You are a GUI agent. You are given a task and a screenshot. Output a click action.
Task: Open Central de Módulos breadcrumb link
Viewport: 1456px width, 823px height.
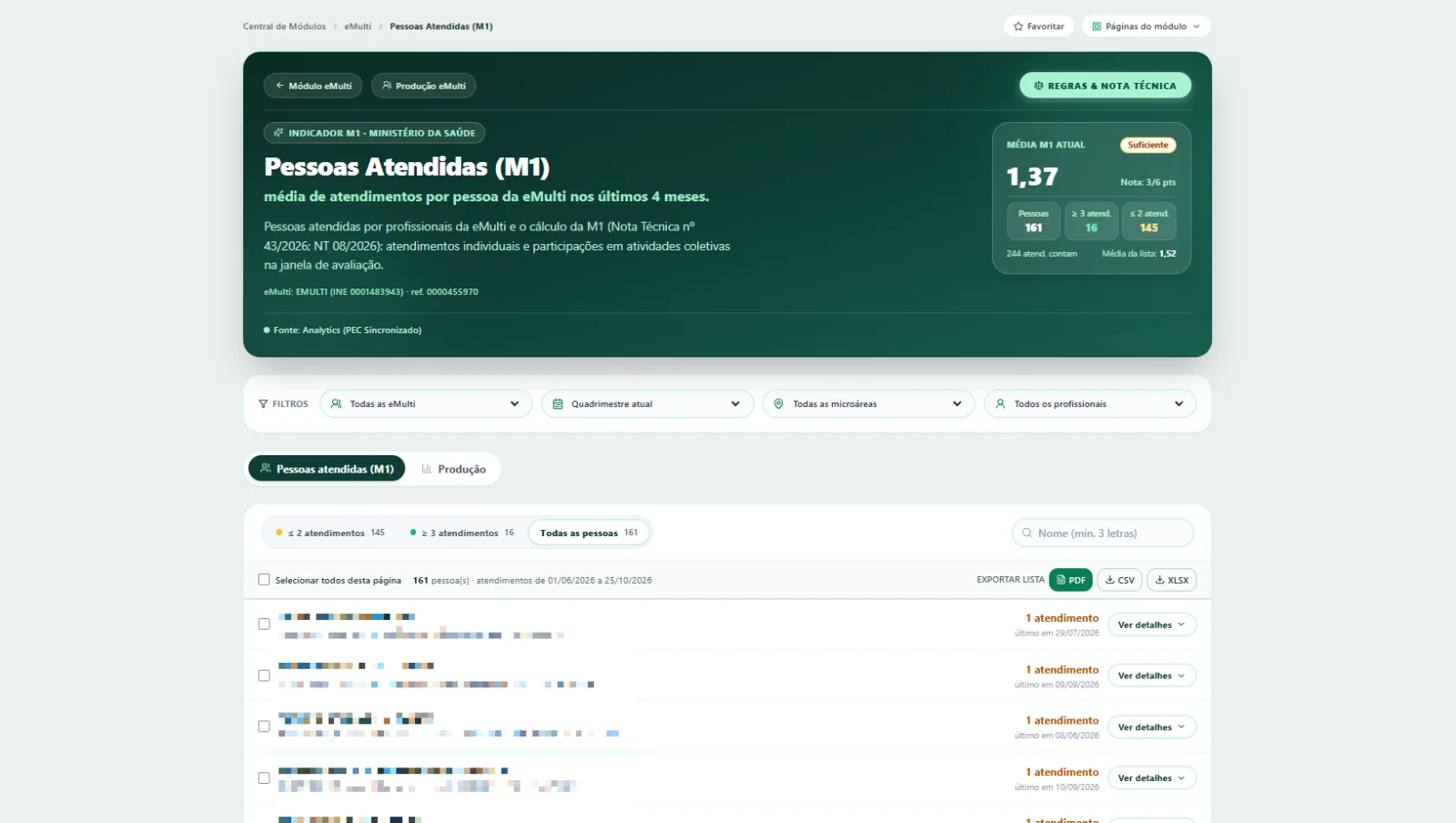click(x=284, y=26)
